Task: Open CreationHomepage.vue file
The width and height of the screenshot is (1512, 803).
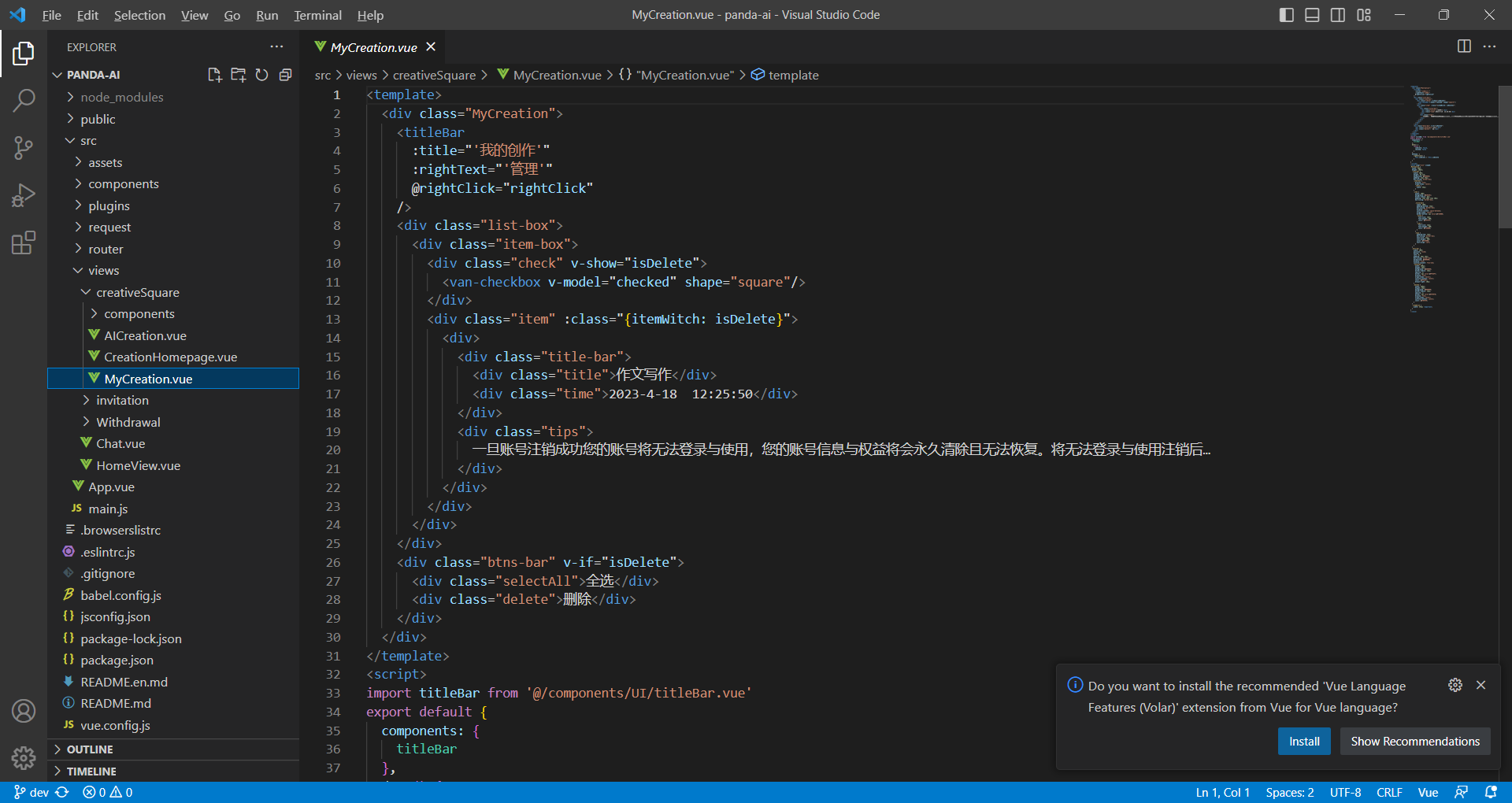Action: 173,357
